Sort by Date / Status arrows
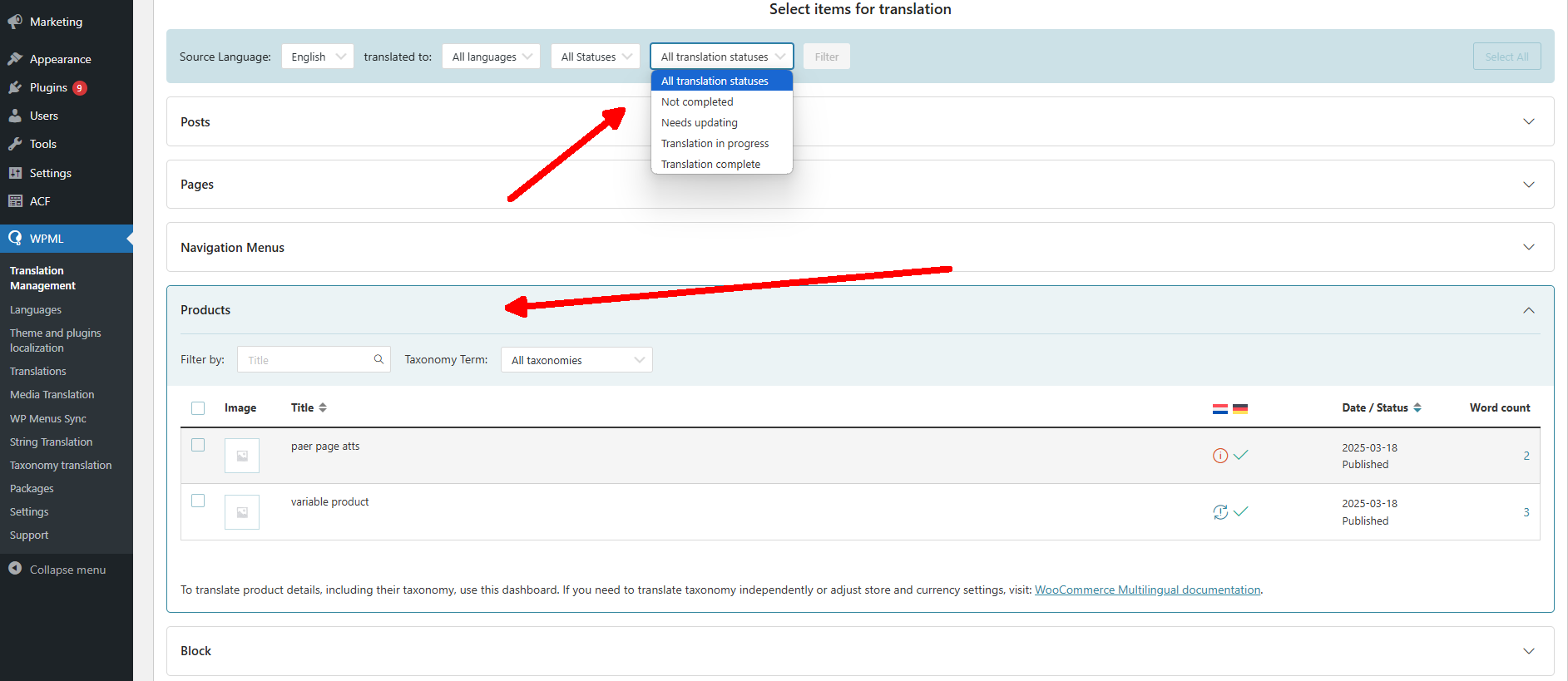 (x=1417, y=407)
